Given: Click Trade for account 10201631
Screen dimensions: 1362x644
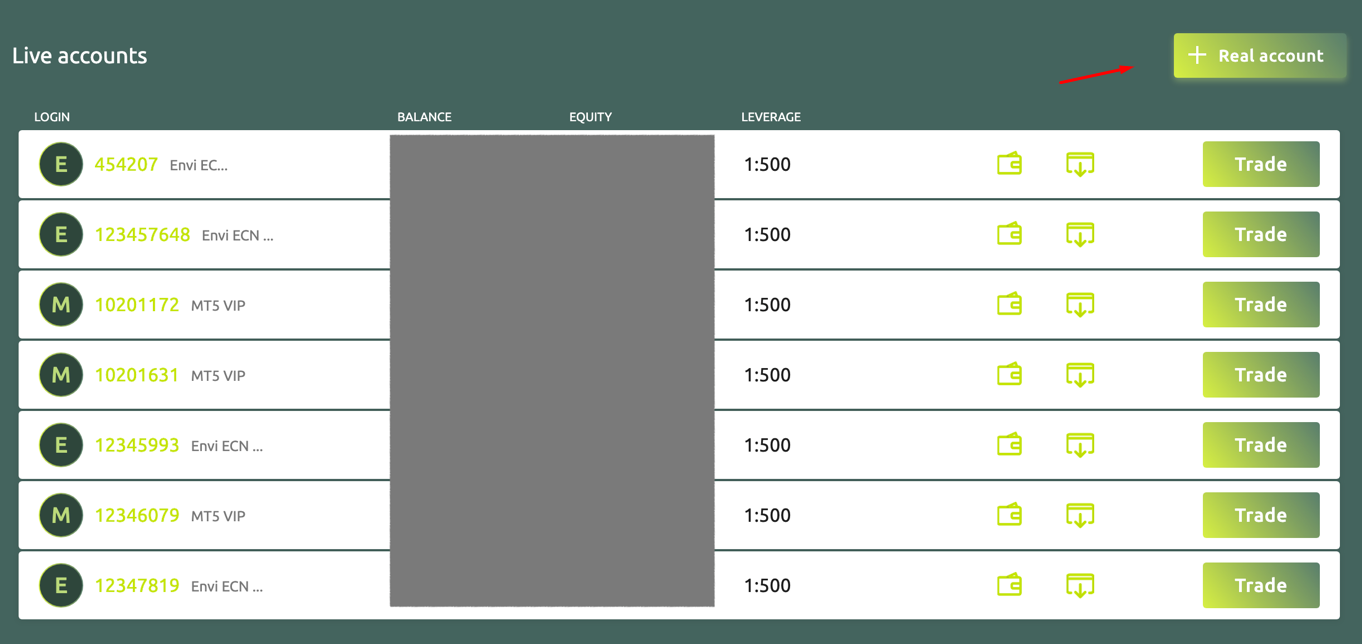Looking at the screenshot, I should [1261, 375].
